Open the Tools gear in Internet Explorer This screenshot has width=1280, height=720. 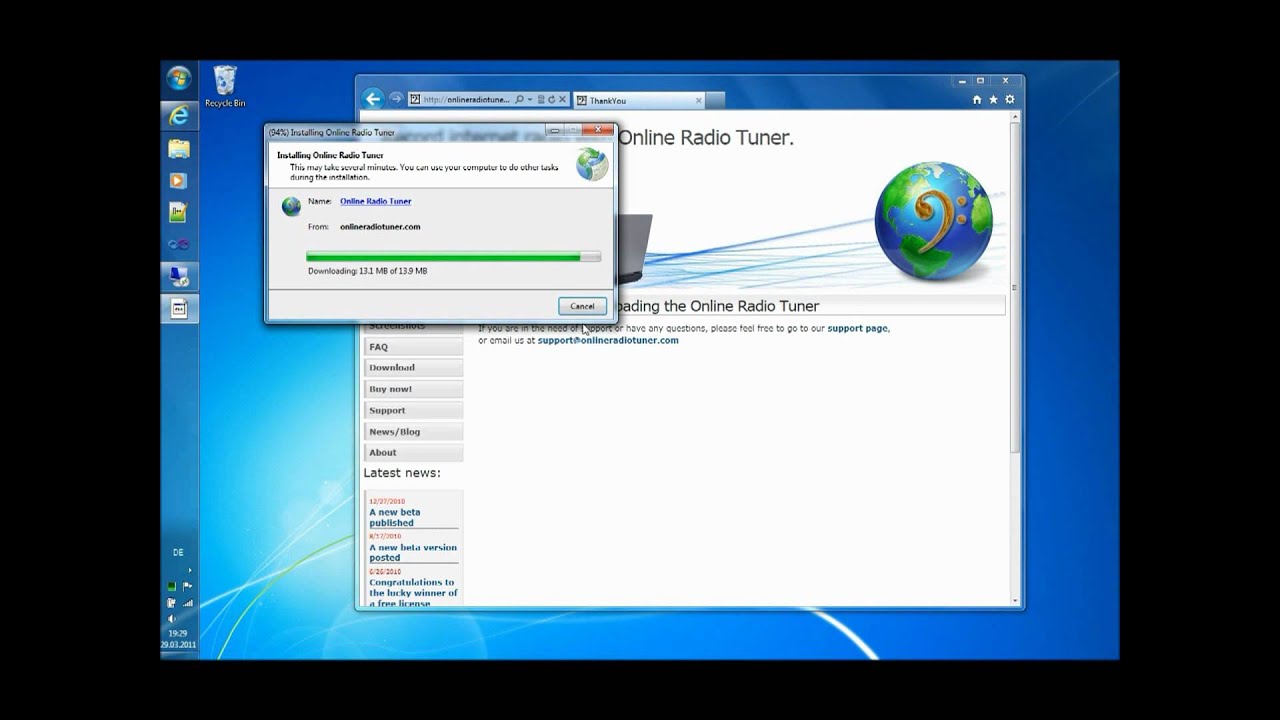point(1009,100)
